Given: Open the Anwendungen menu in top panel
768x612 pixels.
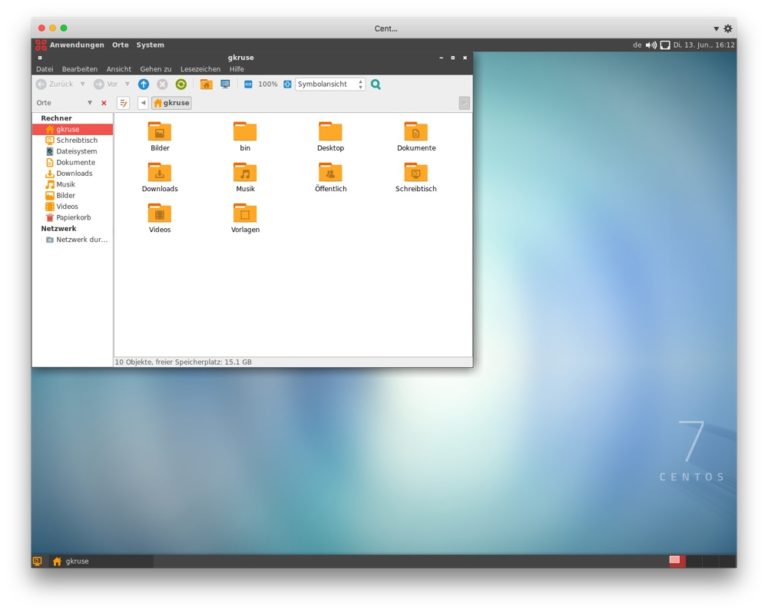Looking at the screenshot, I should [x=76, y=45].
